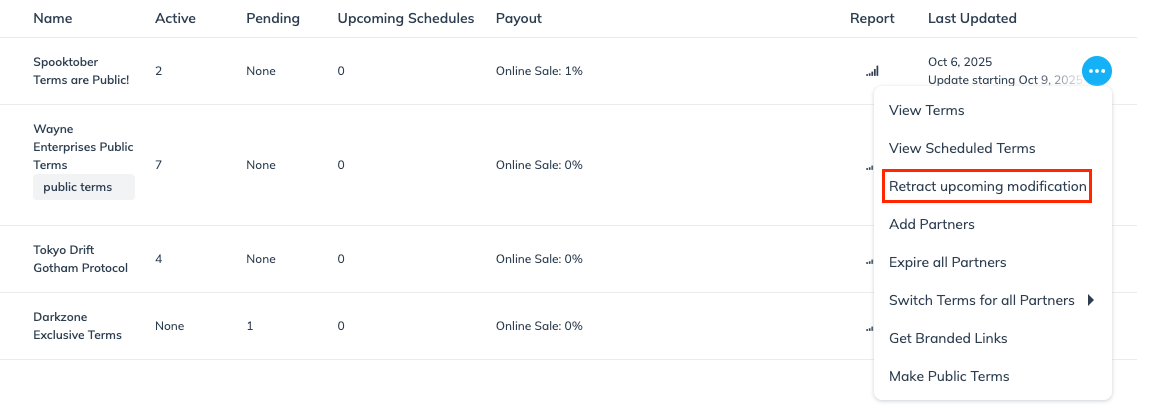The image size is (1158, 417).
Task: Click the 'public terms' tag label
Action: pyautogui.click(x=78, y=187)
